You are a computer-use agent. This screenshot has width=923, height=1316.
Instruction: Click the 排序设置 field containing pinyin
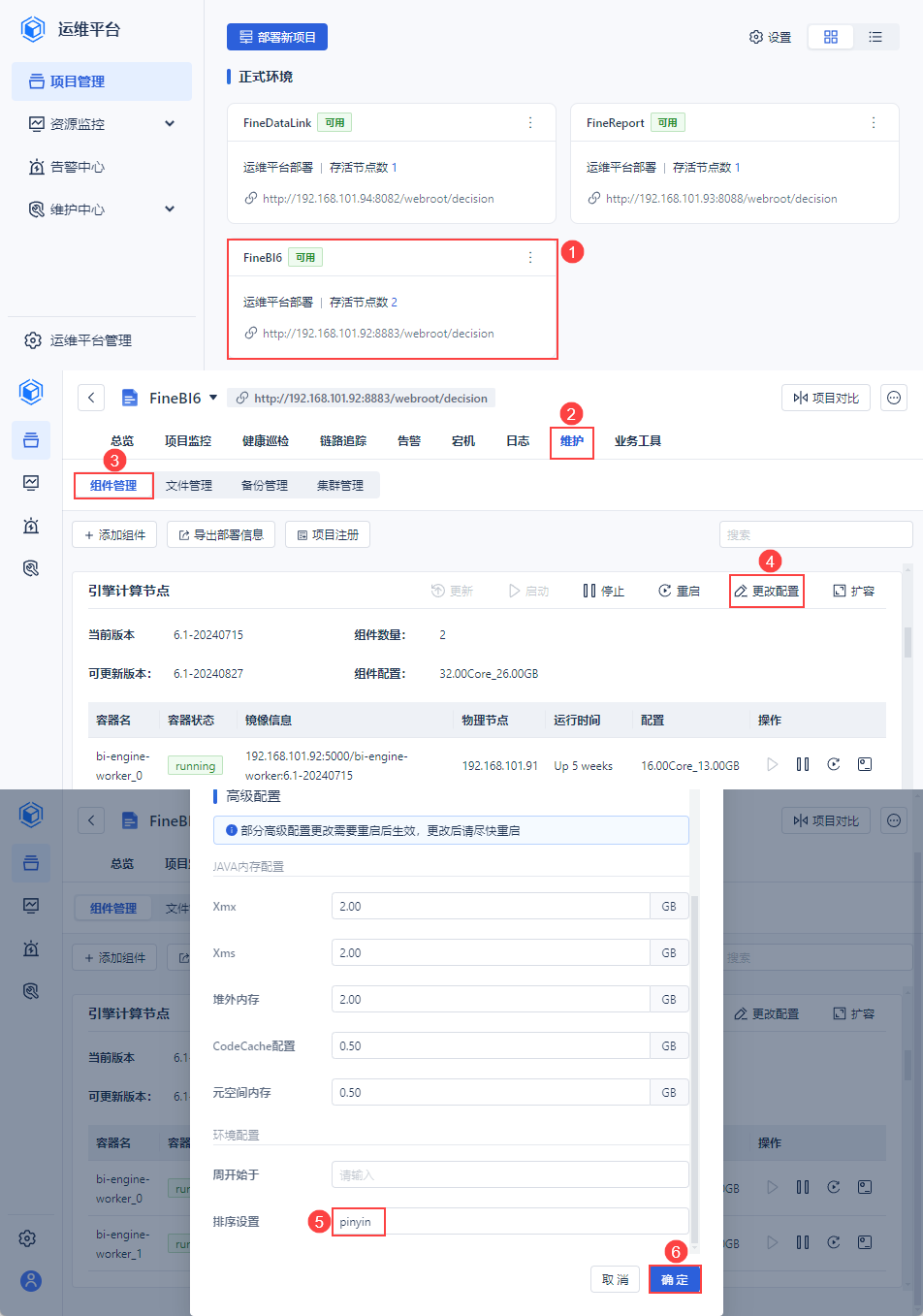coord(510,1221)
